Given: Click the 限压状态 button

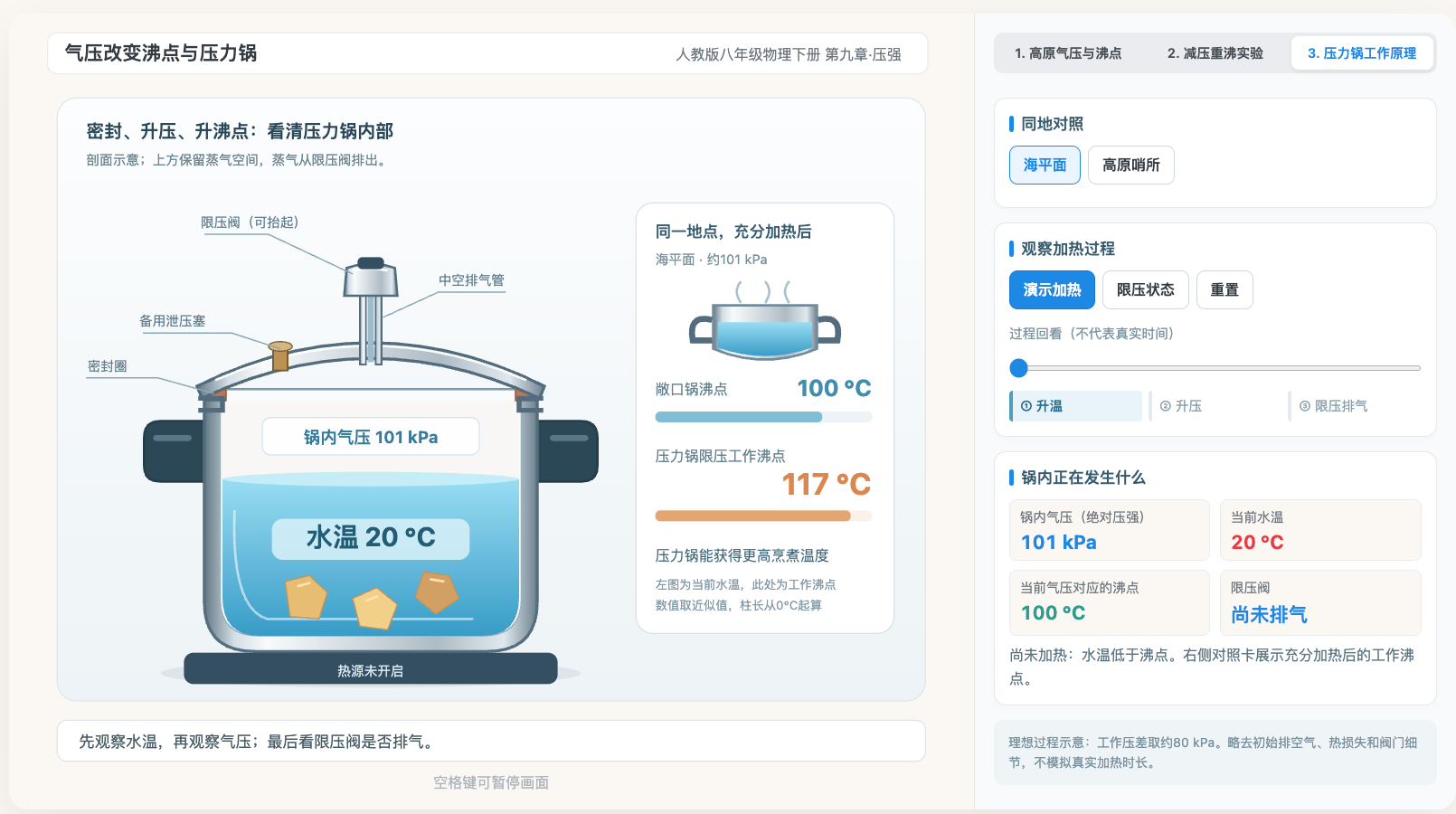Looking at the screenshot, I should 1145,289.
